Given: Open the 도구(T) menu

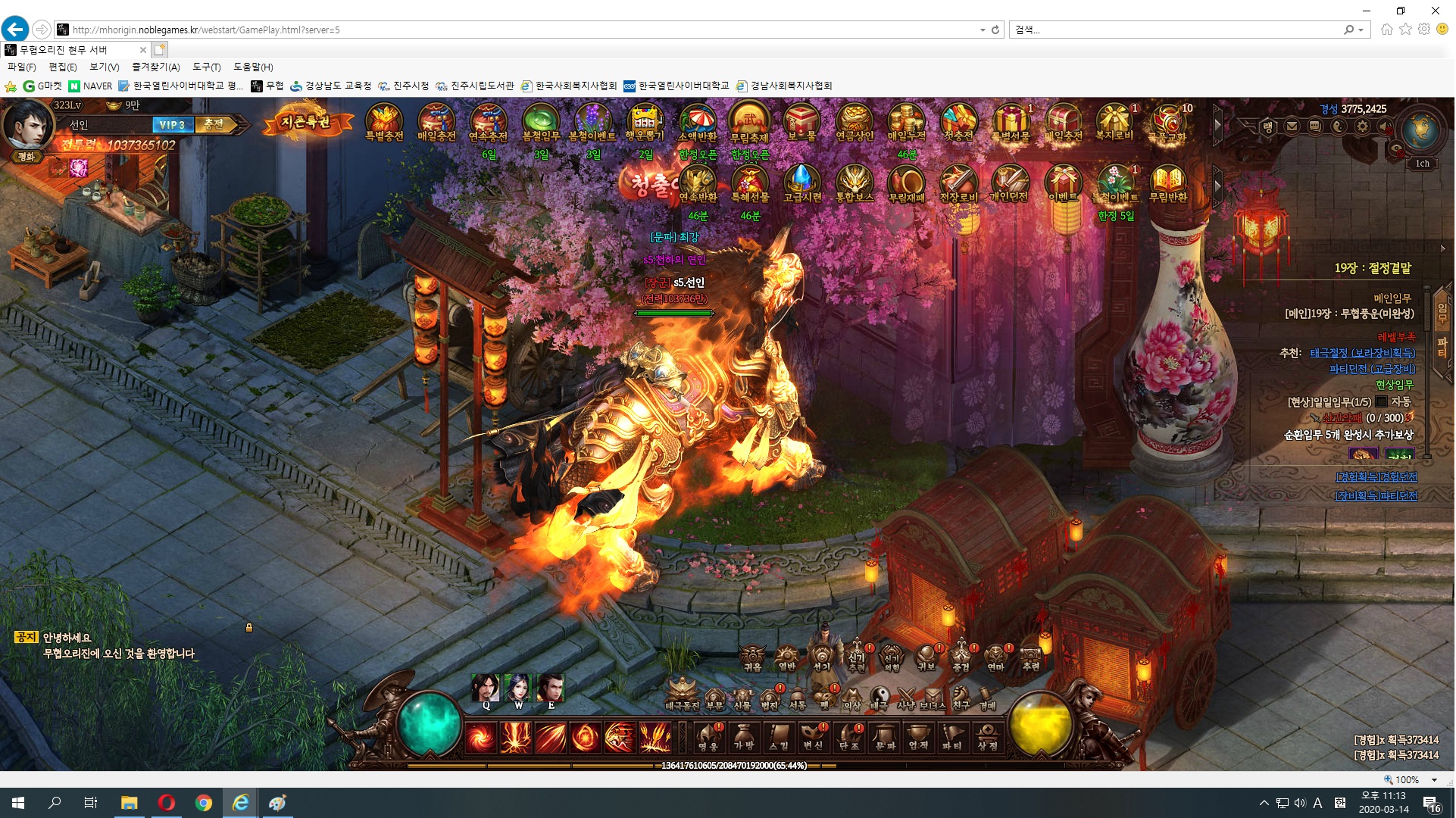Looking at the screenshot, I should [x=207, y=67].
